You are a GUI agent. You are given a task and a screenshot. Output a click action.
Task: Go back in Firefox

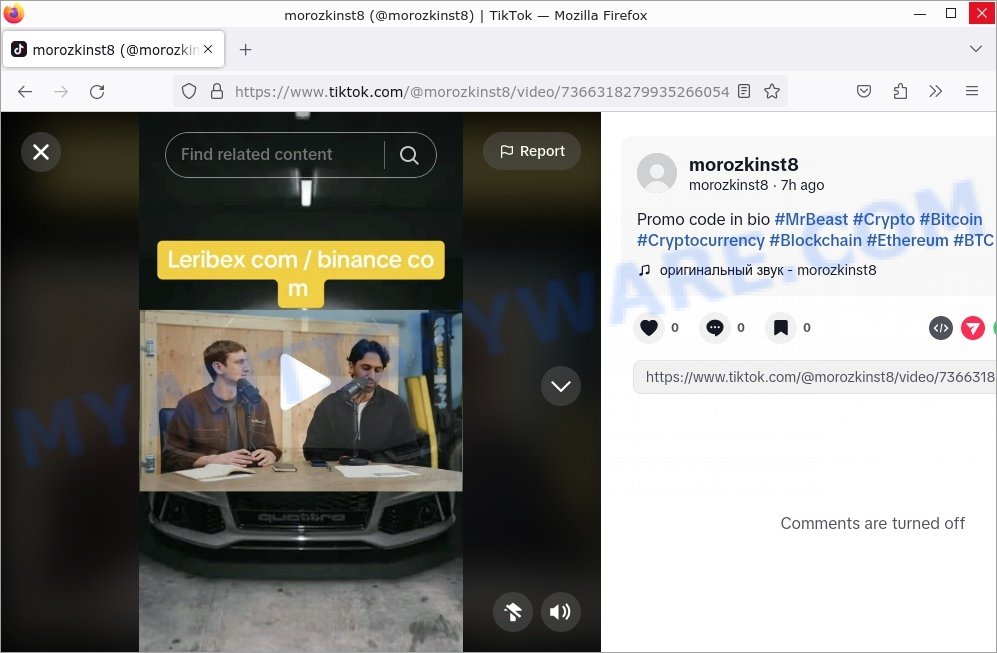25,92
